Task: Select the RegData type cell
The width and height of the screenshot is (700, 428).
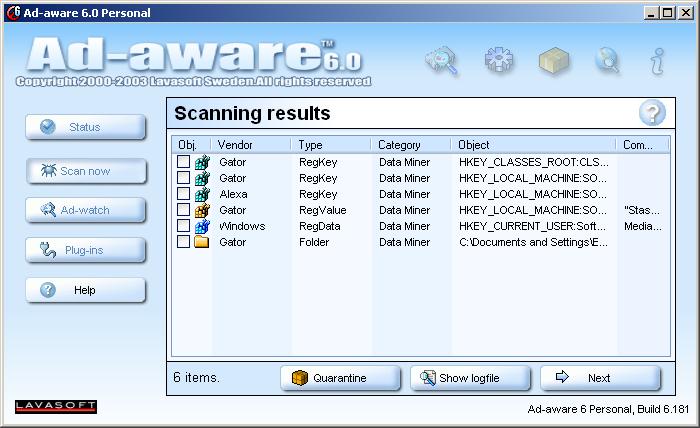Action: point(320,226)
